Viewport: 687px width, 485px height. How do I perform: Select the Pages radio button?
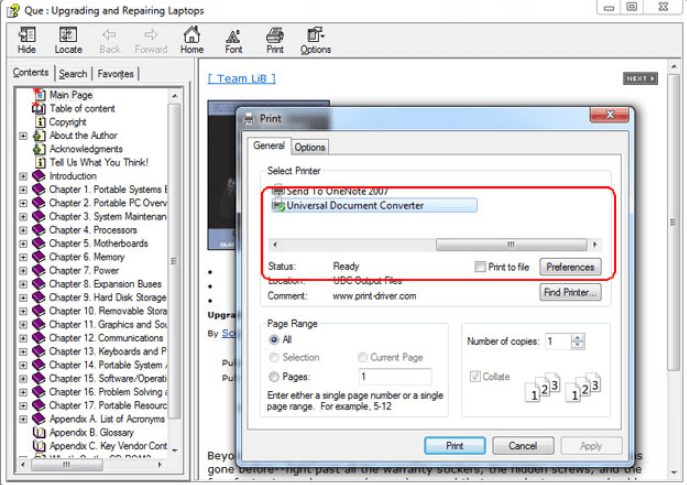[x=274, y=377]
